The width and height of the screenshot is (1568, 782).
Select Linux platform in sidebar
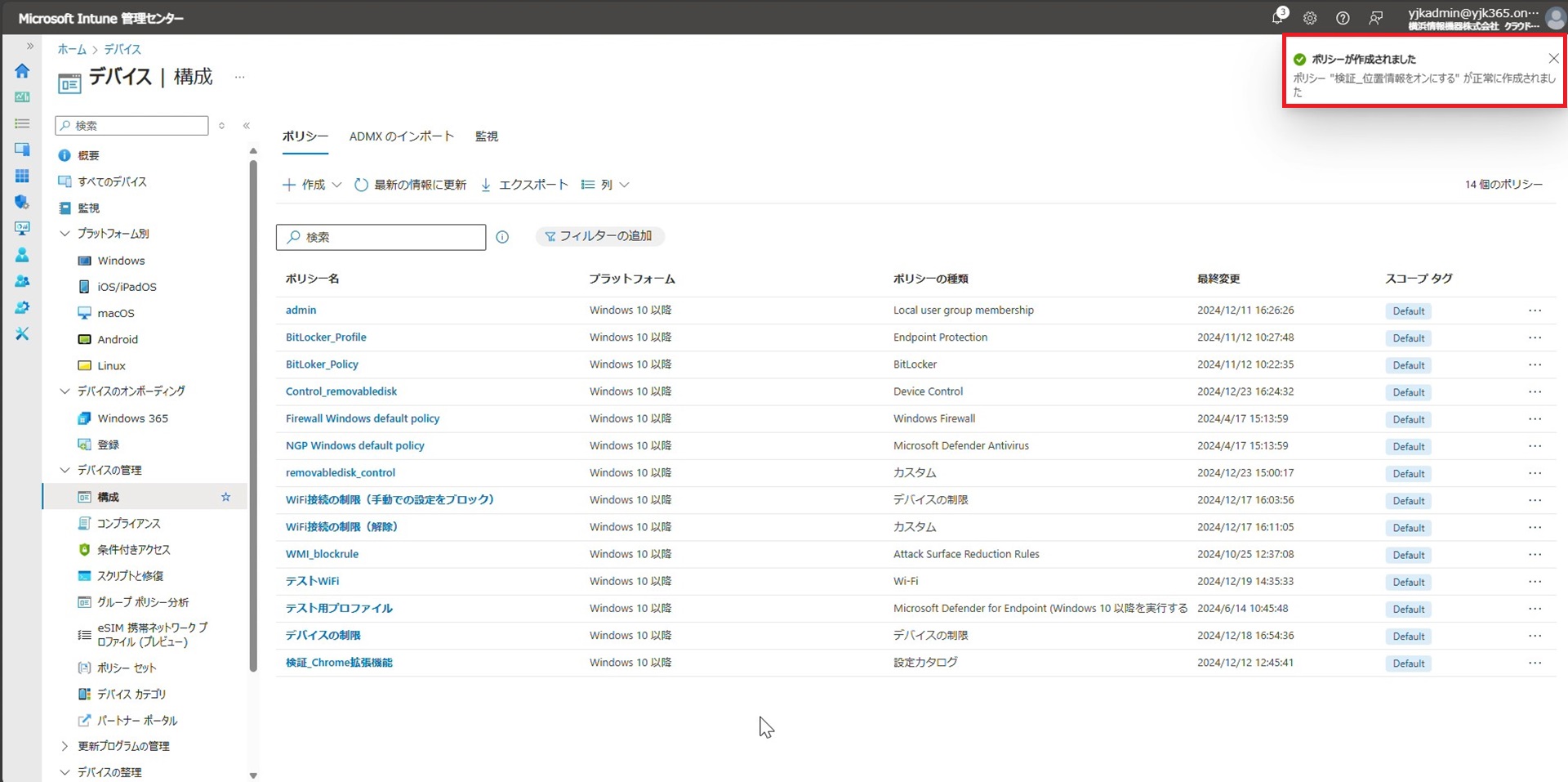[x=111, y=365]
